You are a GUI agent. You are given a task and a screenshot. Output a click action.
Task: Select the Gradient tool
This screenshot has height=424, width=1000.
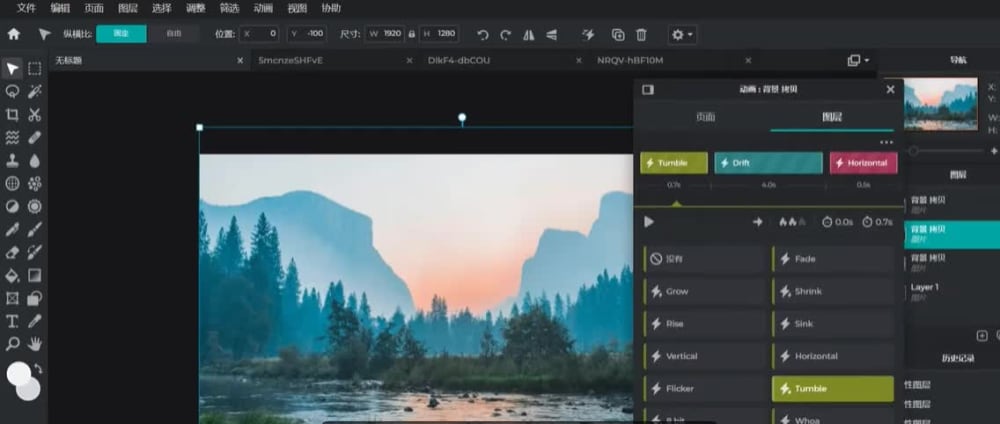click(x=34, y=275)
